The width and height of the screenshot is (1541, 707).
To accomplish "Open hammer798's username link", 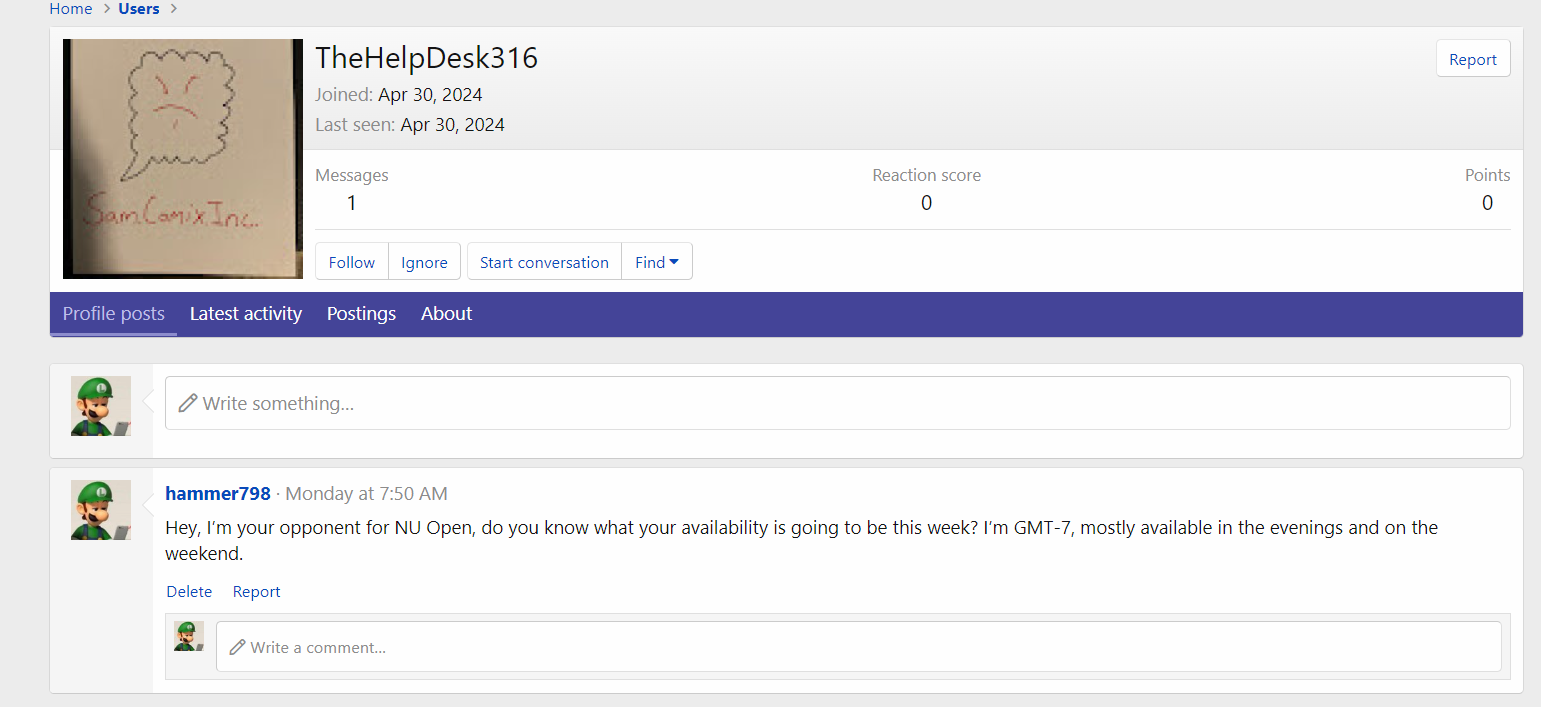I will [218, 494].
